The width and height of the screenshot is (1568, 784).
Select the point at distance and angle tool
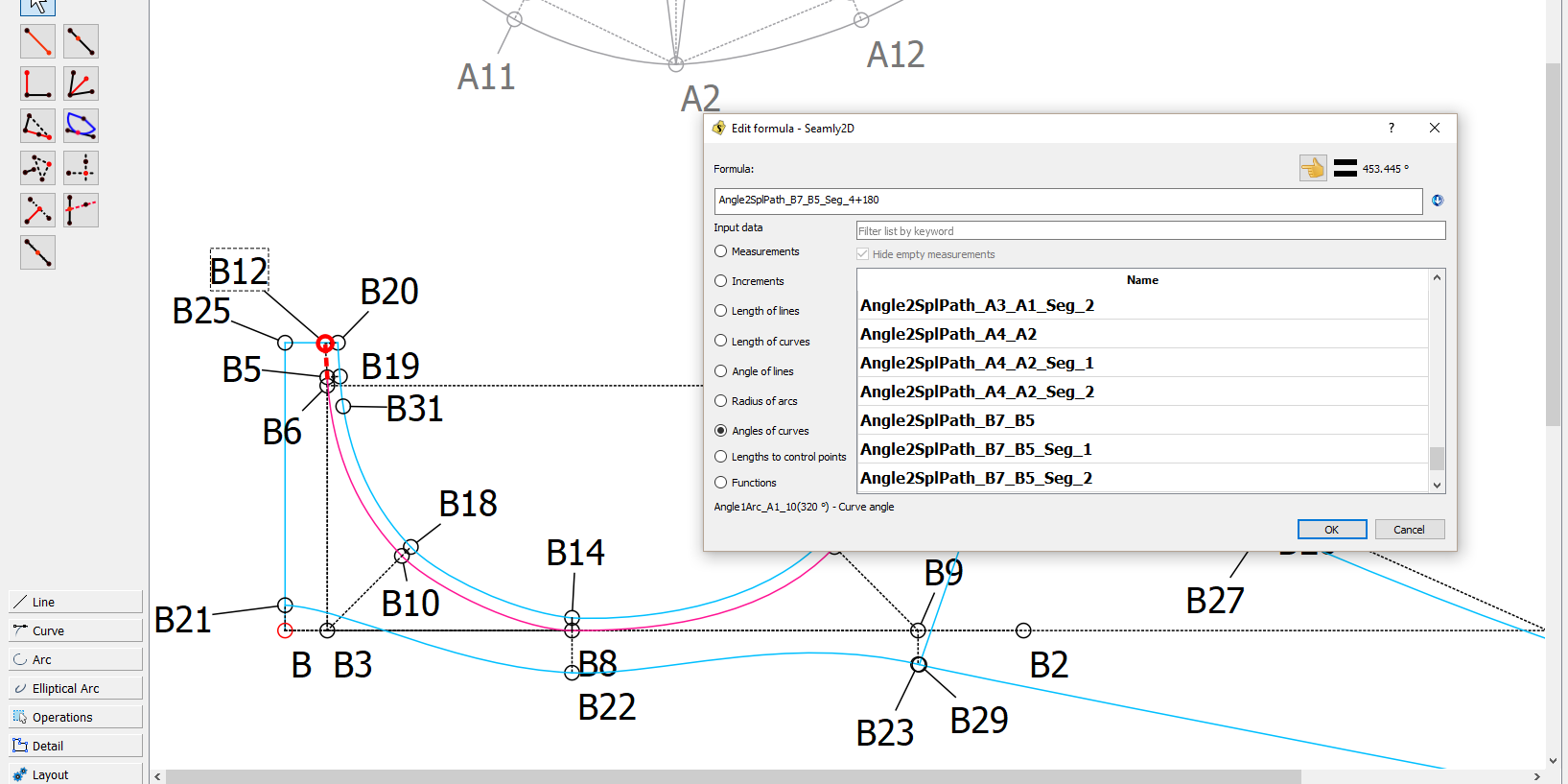click(37, 41)
